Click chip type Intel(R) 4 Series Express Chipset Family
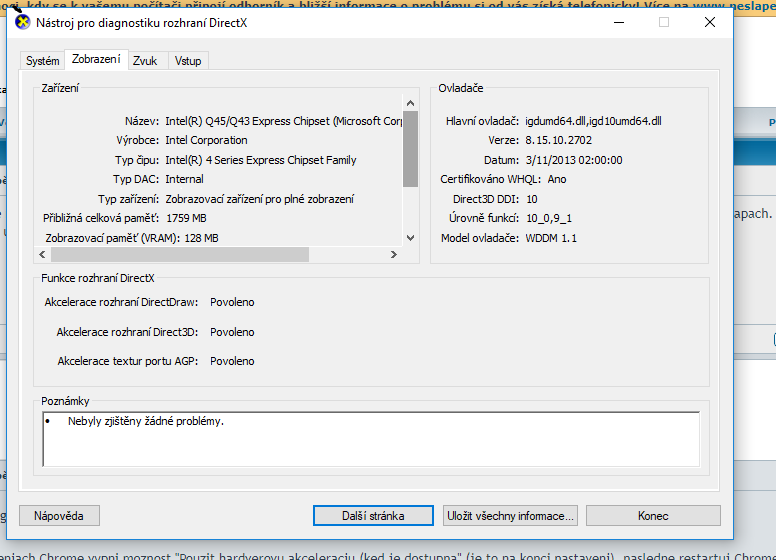Viewport: 776px width, 560px height. coord(261,160)
